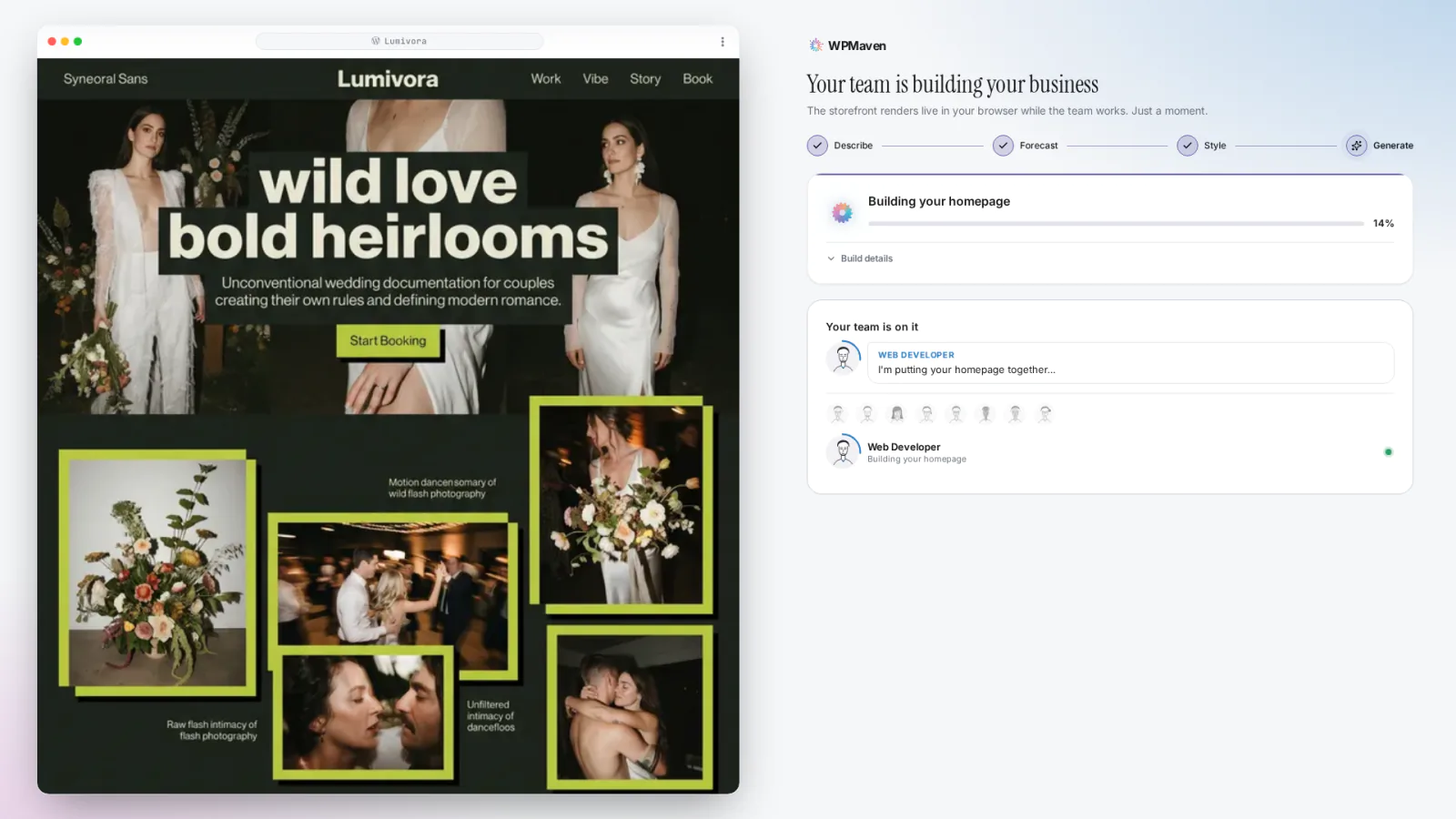The height and width of the screenshot is (819, 1456).
Task: Expand the Build details section
Action: click(x=860, y=258)
